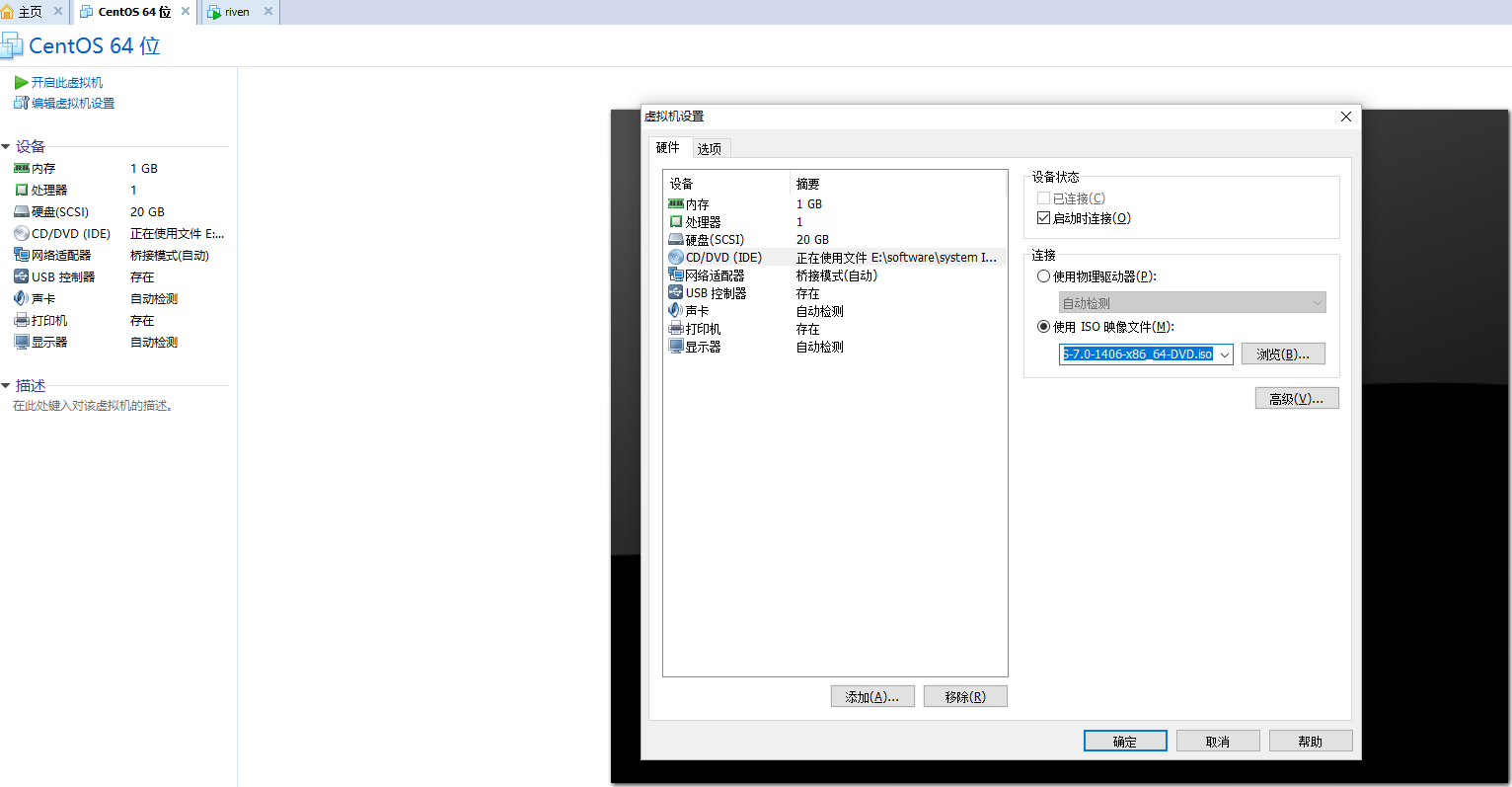This screenshot has width=1512, height=787.
Task: Click the sidebar 1 GB memory value
Action: point(144,169)
